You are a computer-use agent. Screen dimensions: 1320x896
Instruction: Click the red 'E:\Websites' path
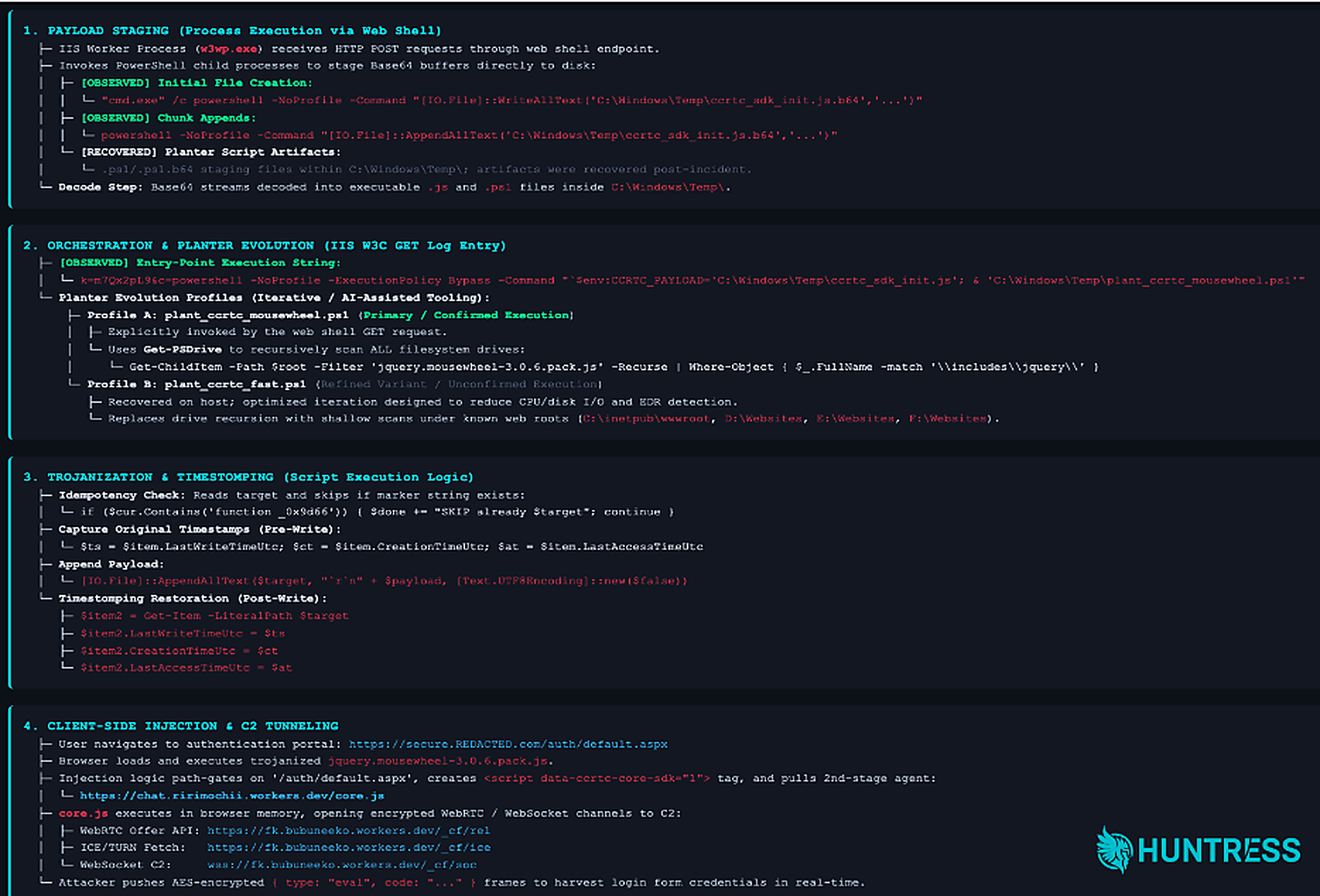(x=855, y=419)
